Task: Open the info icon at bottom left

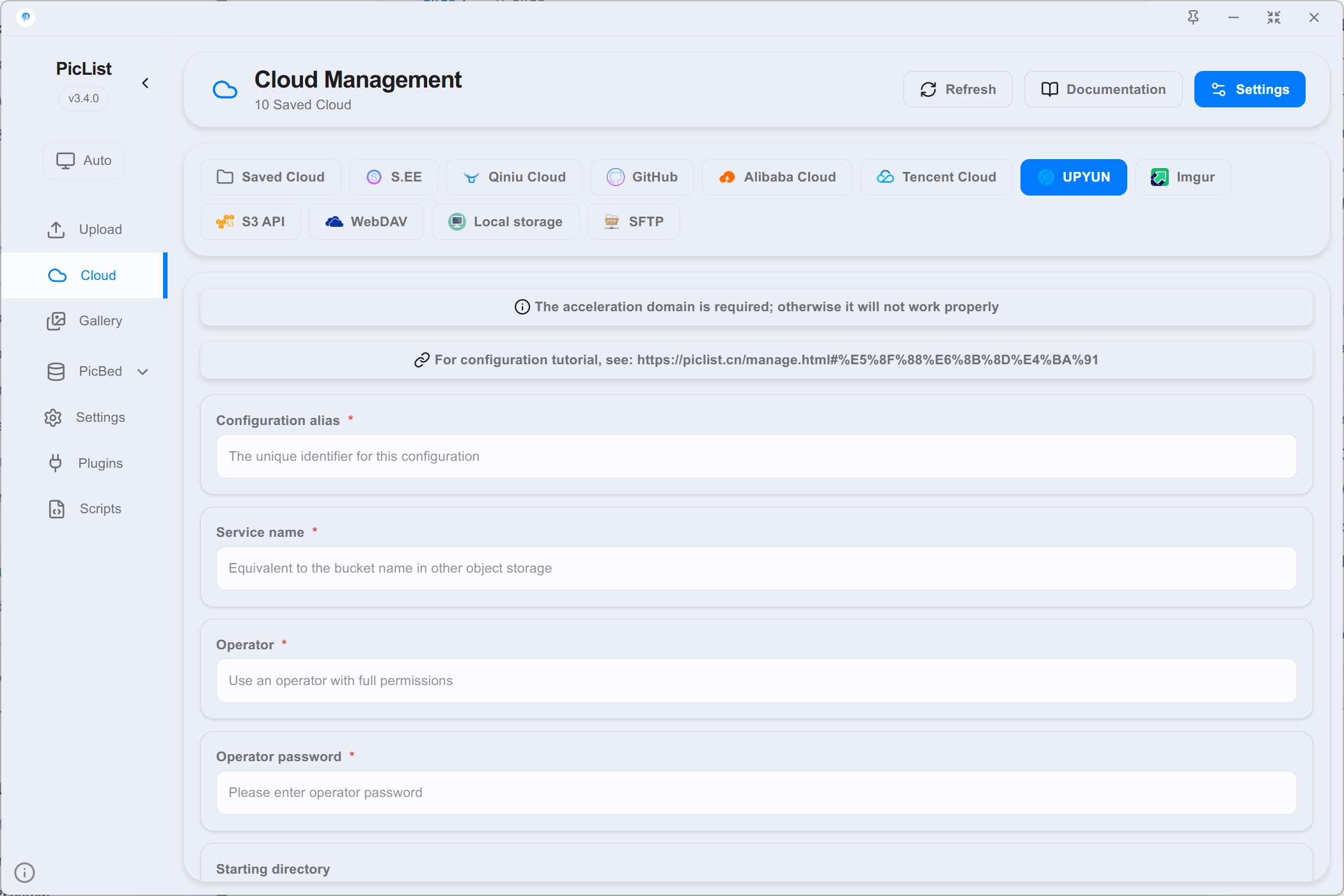Action: click(24, 872)
